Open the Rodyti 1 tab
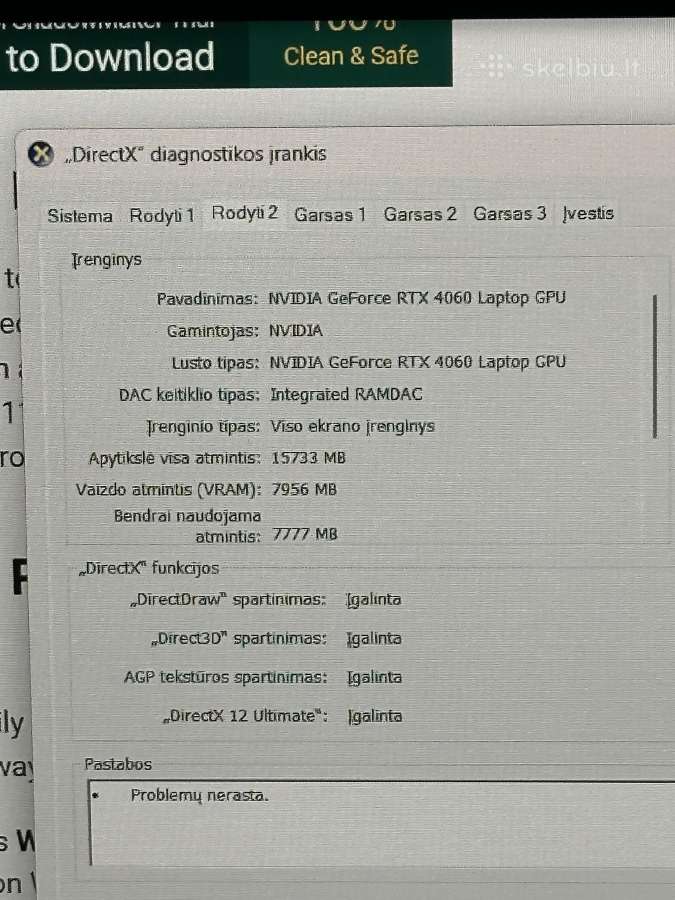Image resolution: width=675 pixels, height=900 pixels. pos(162,216)
